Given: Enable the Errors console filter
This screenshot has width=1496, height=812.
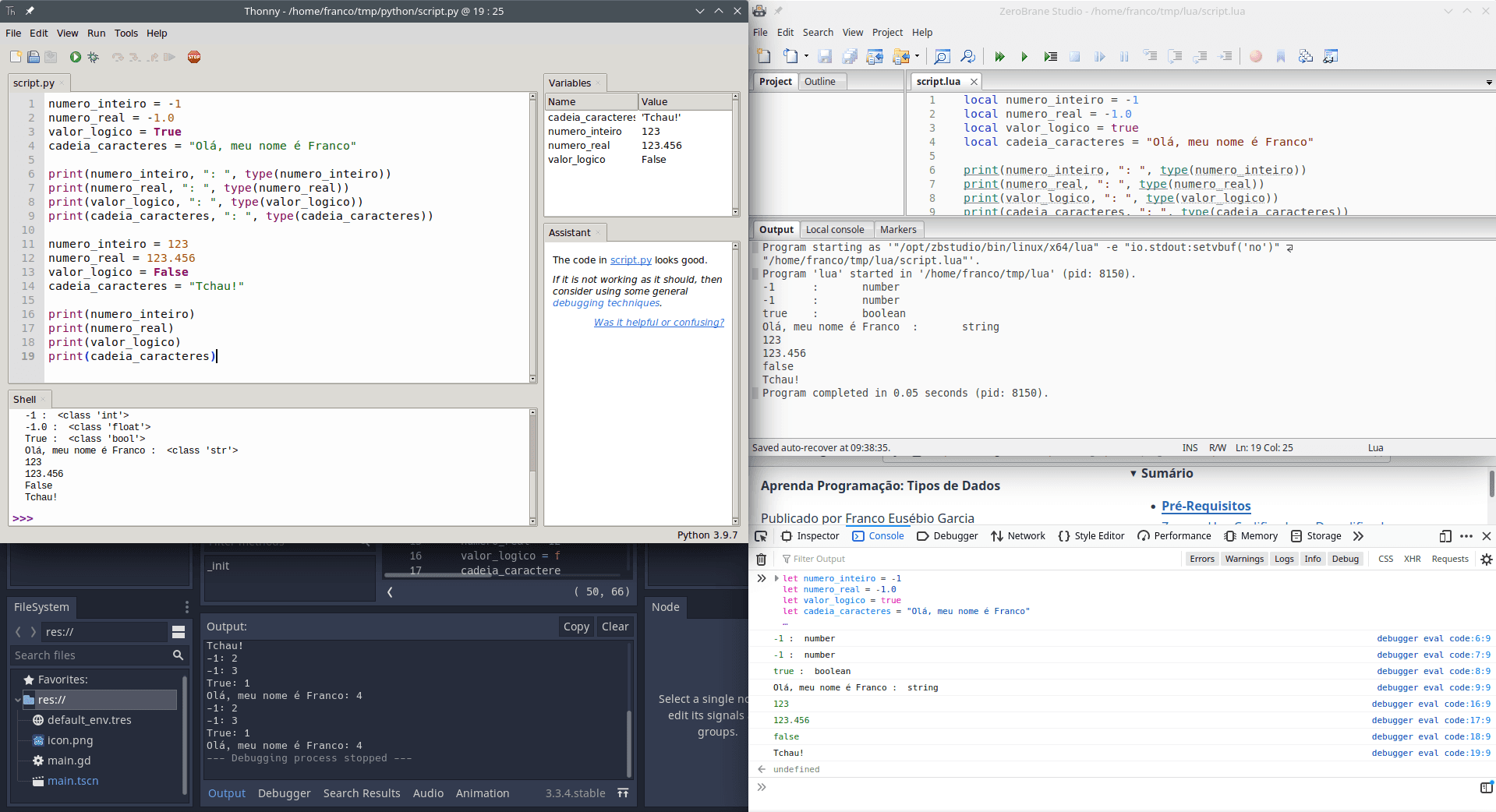Looking at the screenshot, I should coord(1201,559).
